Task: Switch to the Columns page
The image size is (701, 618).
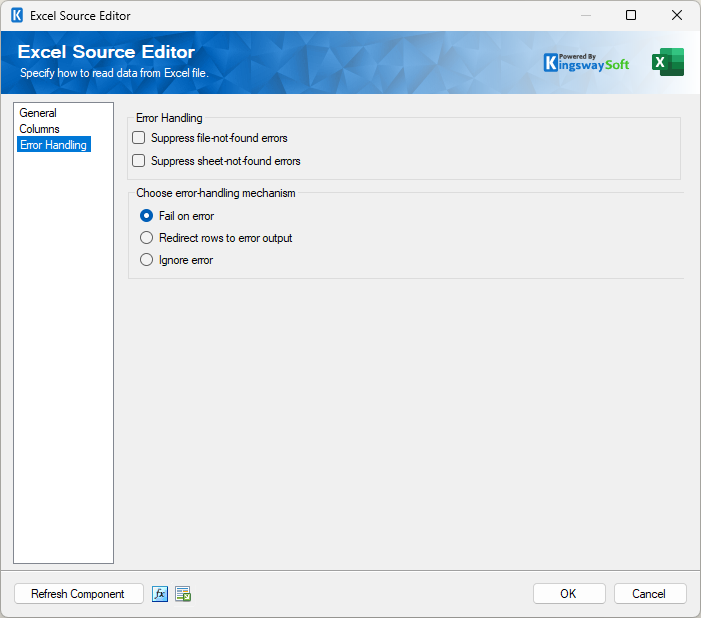Action: (x=39, y=129)
